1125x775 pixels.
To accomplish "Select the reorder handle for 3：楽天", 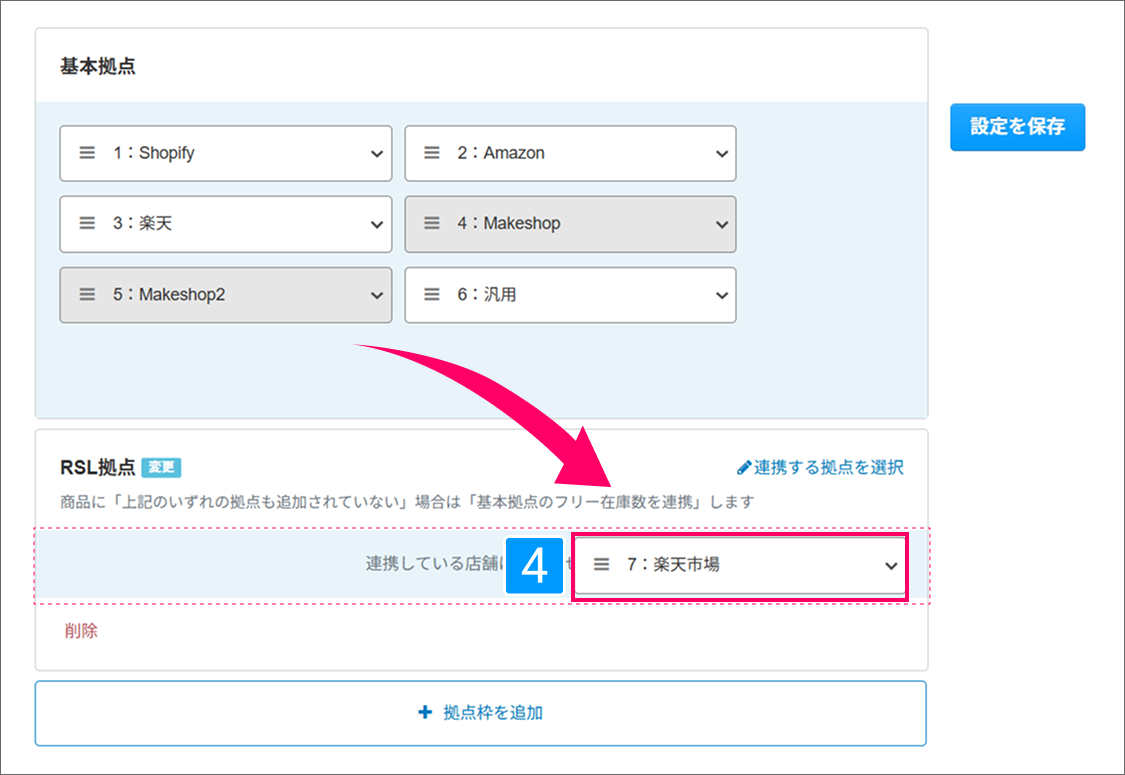I will click(88, 224).
